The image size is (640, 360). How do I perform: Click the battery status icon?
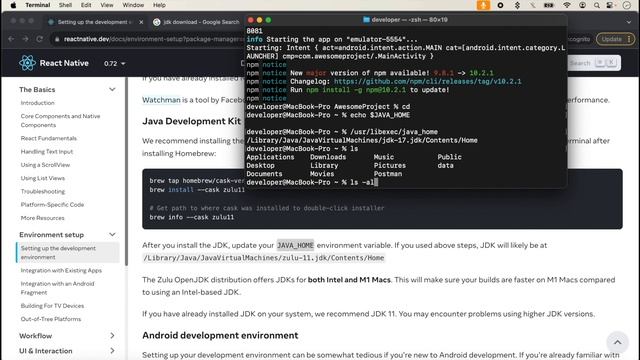tap(549, 5)
